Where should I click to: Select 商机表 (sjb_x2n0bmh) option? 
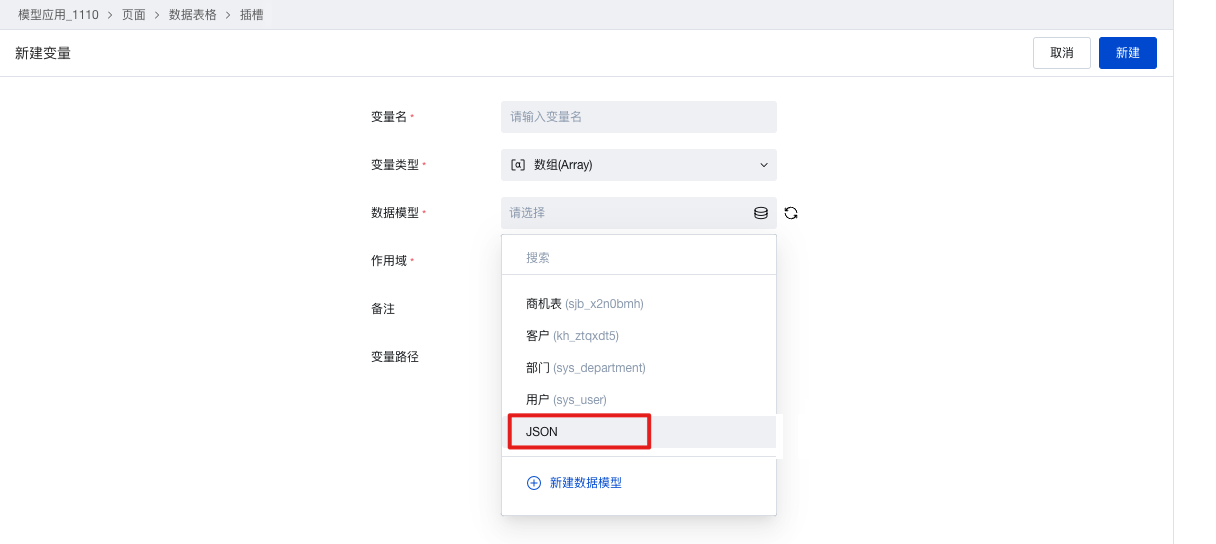point(638,304)
